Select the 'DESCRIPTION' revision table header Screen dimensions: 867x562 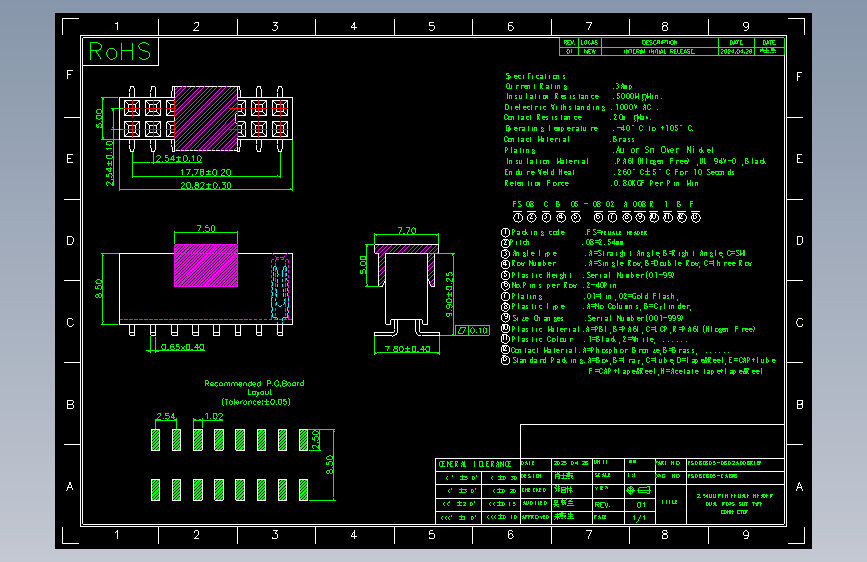660,42
